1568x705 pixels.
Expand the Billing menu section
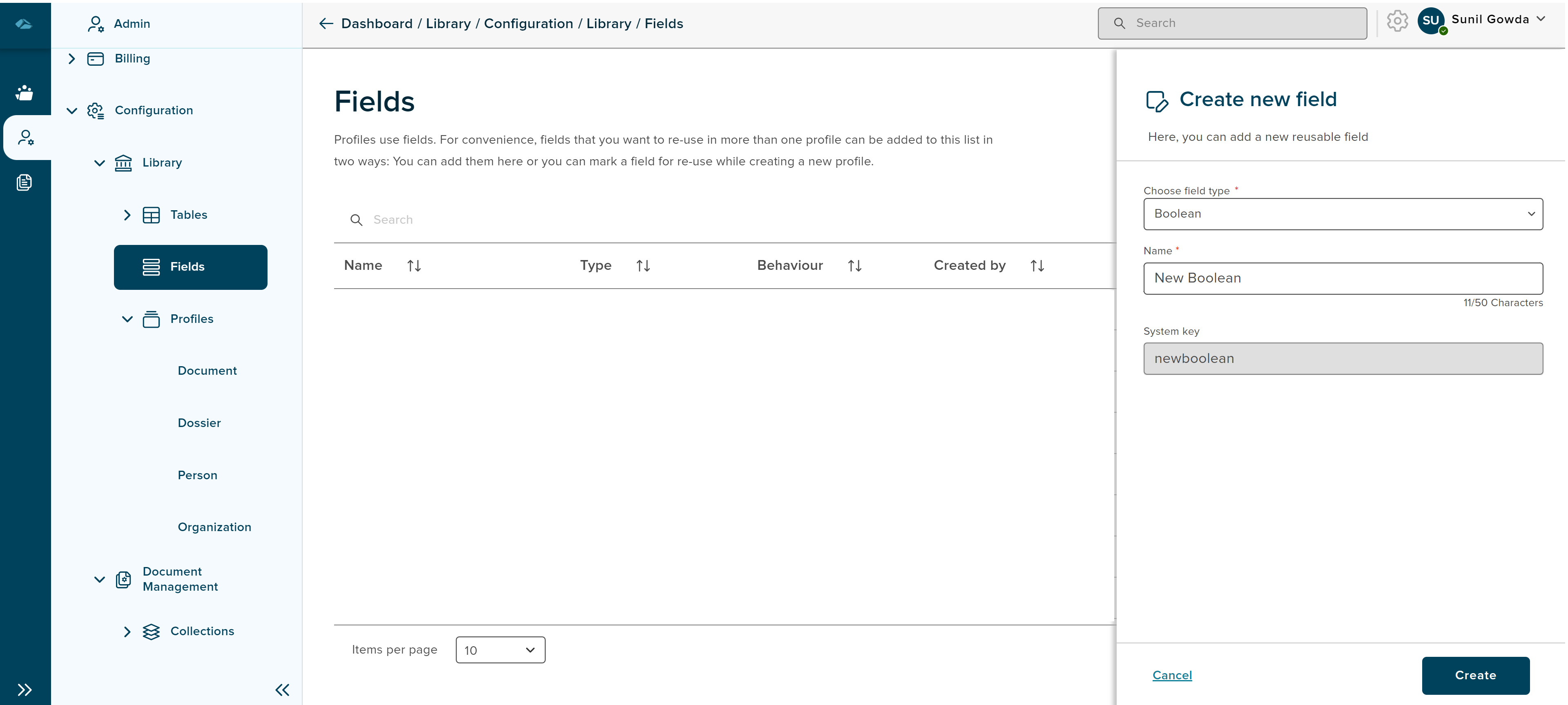click(72, 59)
